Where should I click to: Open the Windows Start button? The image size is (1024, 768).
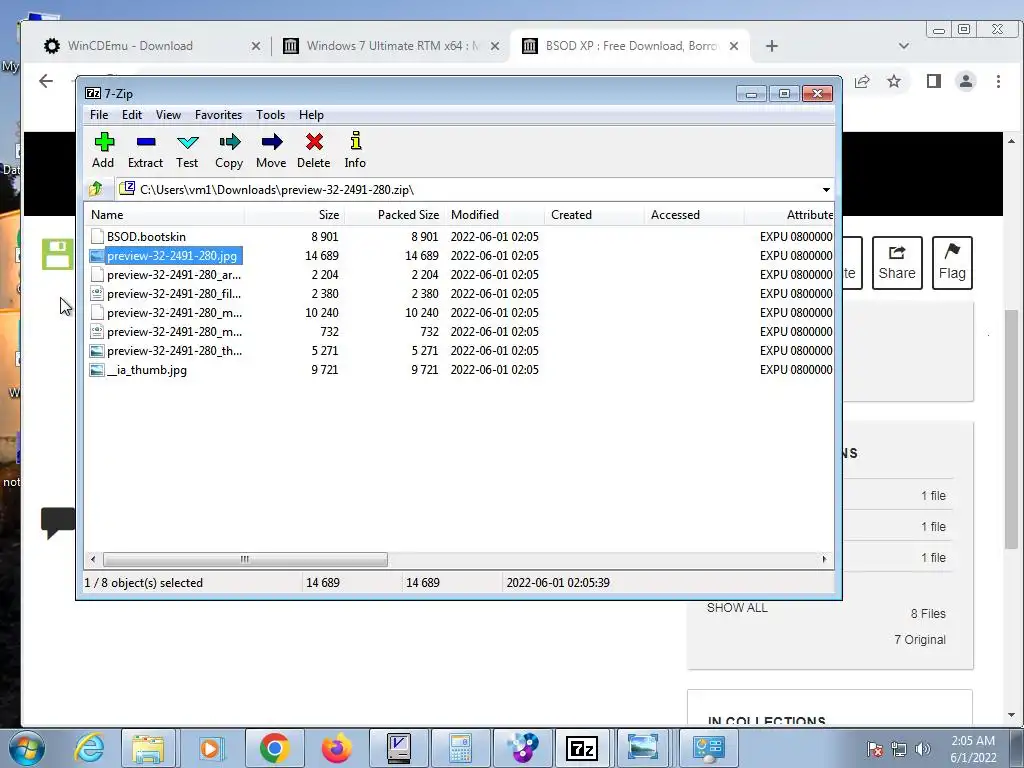coord(27,748)
